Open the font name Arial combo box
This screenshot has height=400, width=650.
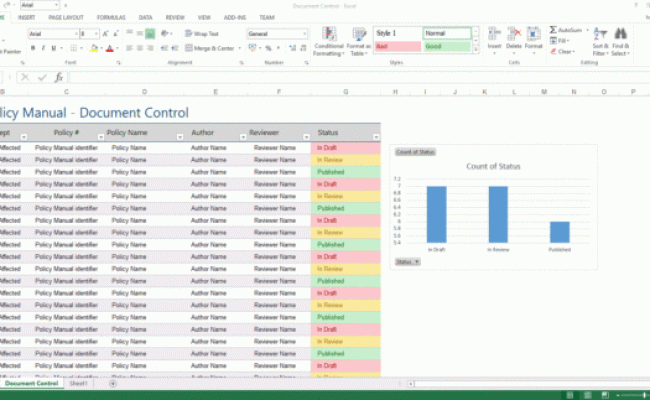pos(53,34)
